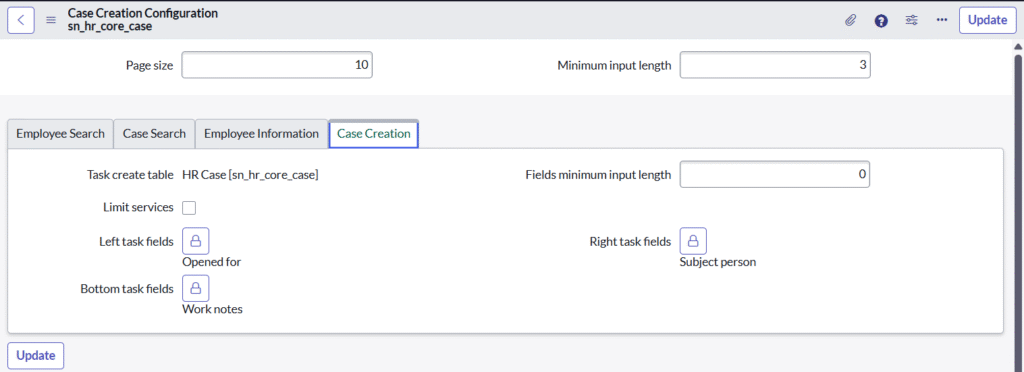Unlock the Bottom task fields lock
The height and width of the screenshot is (372, 1024).
coord(195,288)
